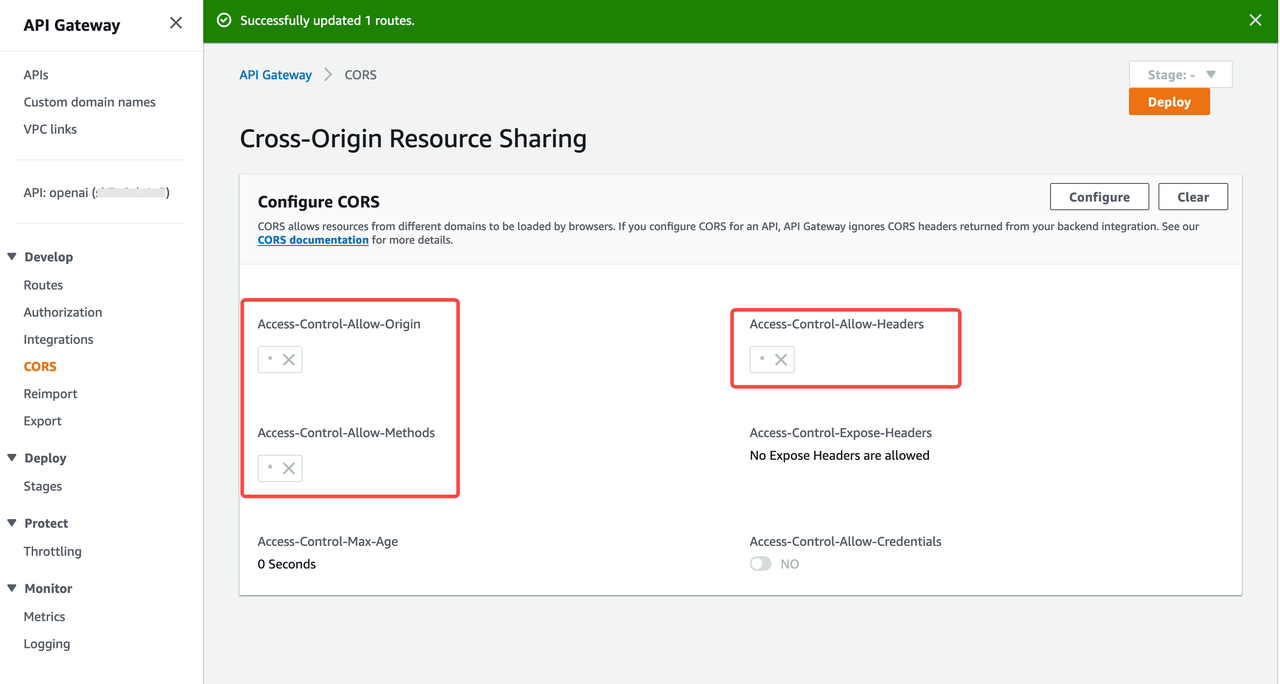Toggle Access-Control-Allow-Credentials switch
This screenshot has width=1280, height=684.
[761, 564]
